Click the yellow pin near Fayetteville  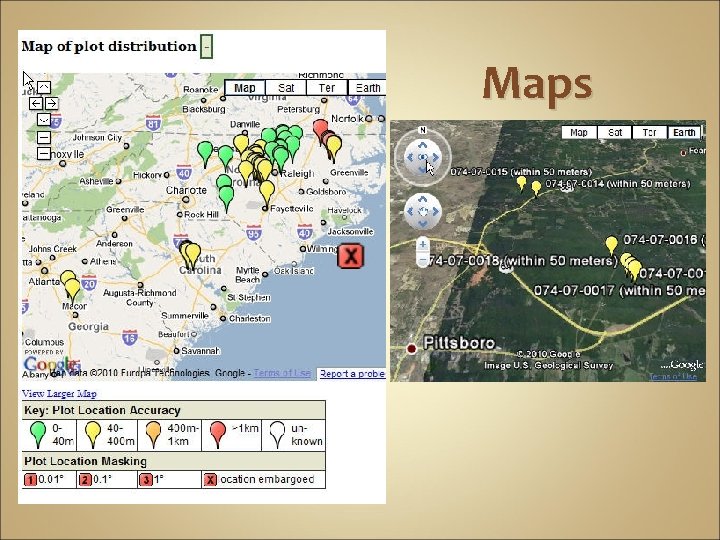(x=267, y=193)
